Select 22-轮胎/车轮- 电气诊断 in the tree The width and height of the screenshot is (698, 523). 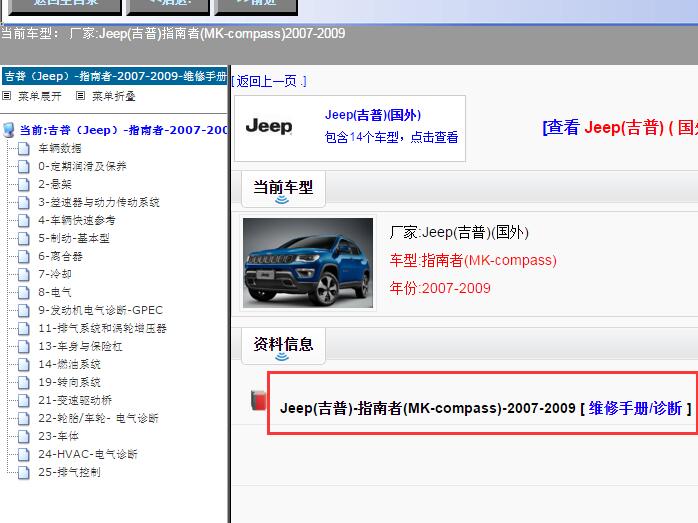(98, 418)
